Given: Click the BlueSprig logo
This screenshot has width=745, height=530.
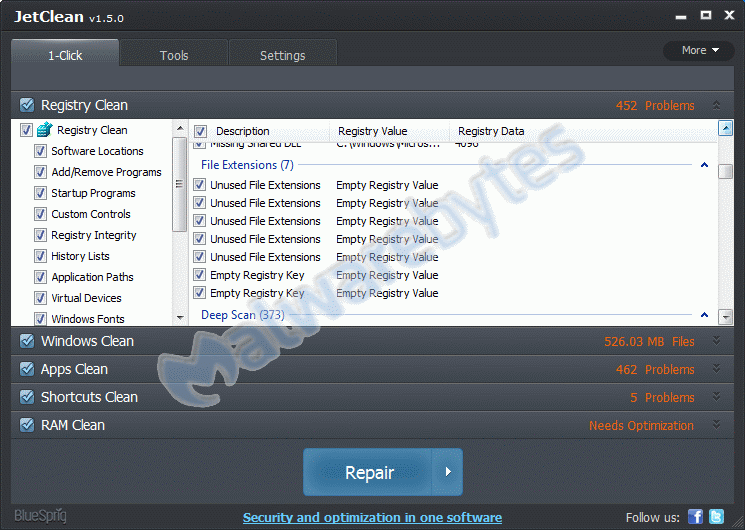Looking at the screenshot, I should click(x=39, y=516).
